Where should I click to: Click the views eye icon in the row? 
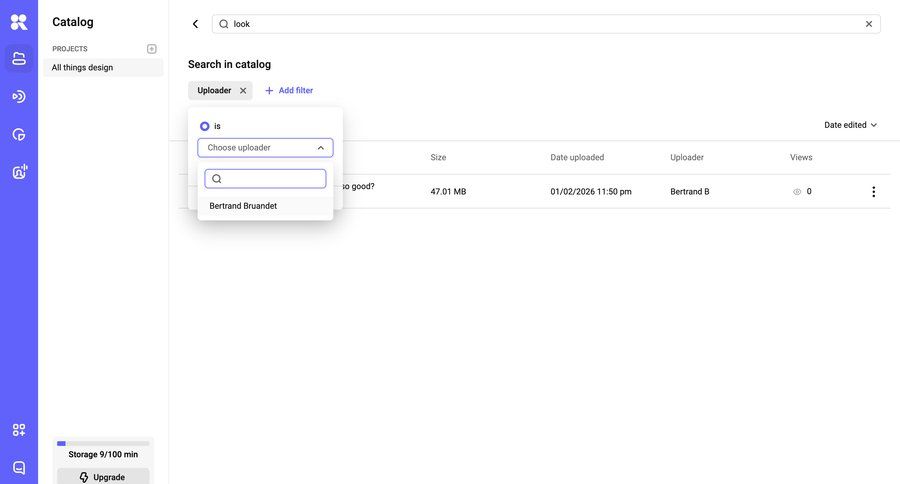797,192
